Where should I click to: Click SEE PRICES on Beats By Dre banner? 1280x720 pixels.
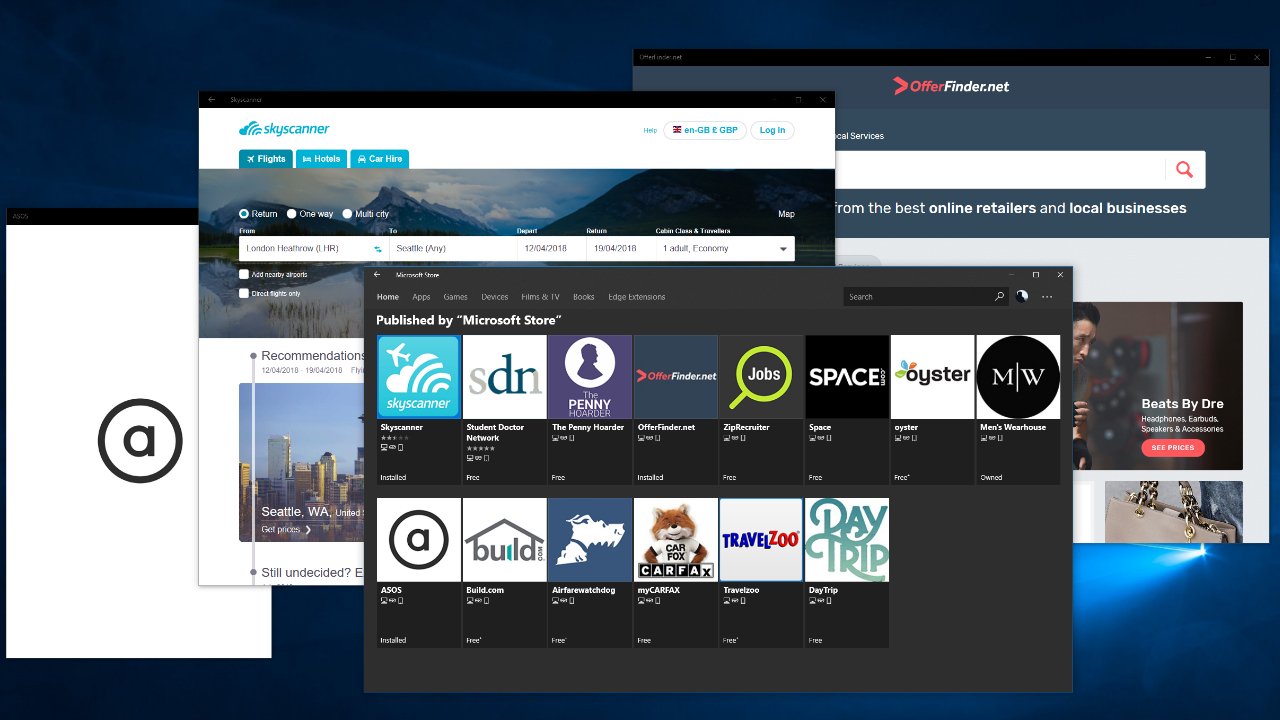[x=1172, y=448]
